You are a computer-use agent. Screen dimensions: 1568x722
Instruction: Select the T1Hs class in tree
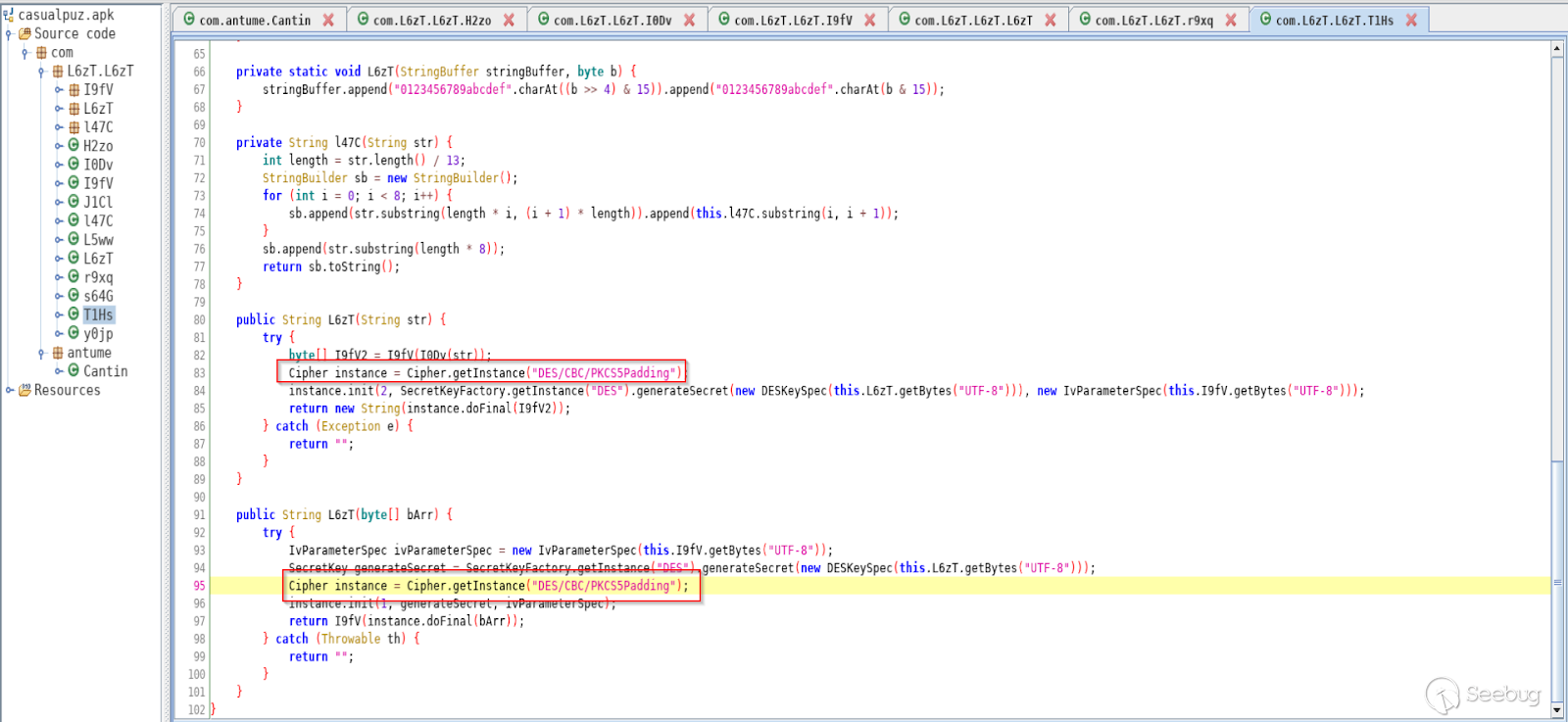click(x=98, y=314)
